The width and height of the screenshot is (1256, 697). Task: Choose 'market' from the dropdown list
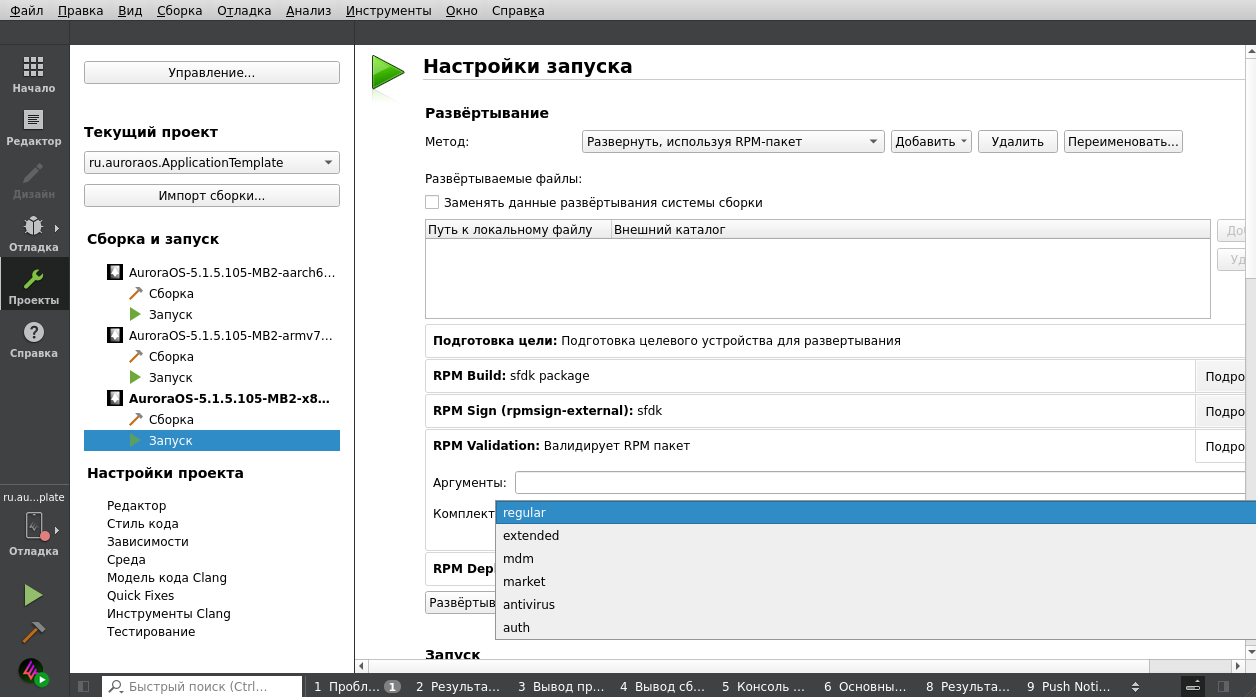[x=523, y=581]
